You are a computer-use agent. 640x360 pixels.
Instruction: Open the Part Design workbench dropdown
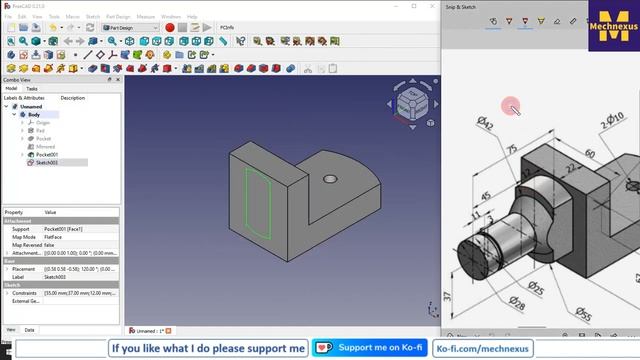point(130,28)
